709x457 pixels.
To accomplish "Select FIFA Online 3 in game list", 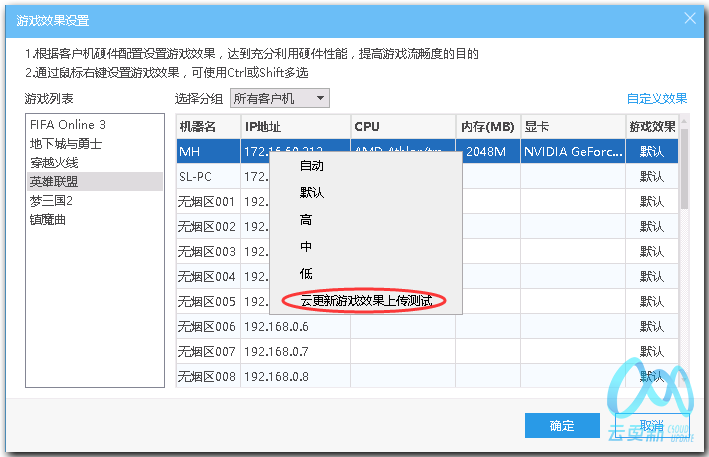I will [95, 124].
